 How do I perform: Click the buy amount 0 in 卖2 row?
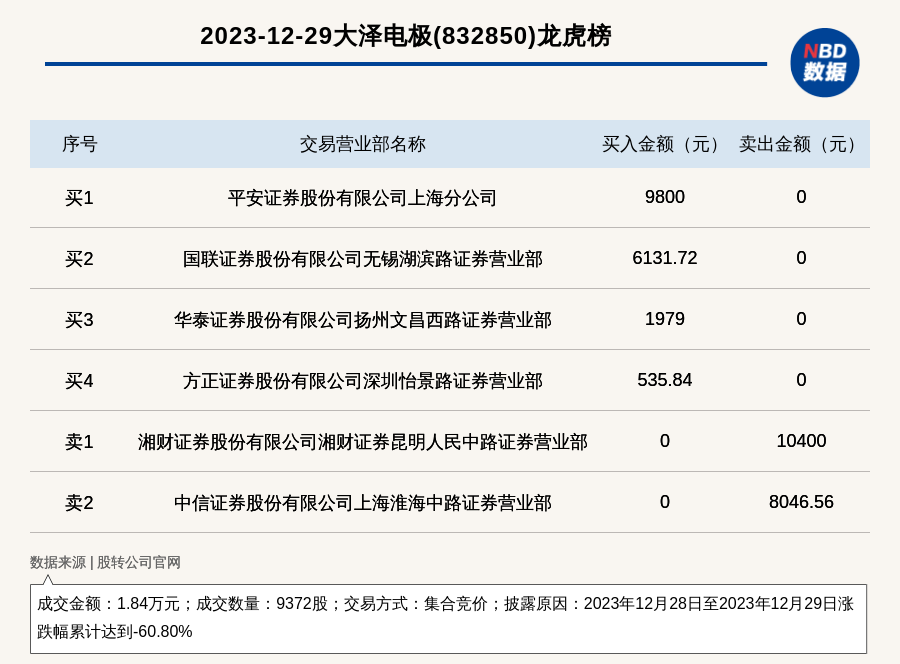pos(665,502)
